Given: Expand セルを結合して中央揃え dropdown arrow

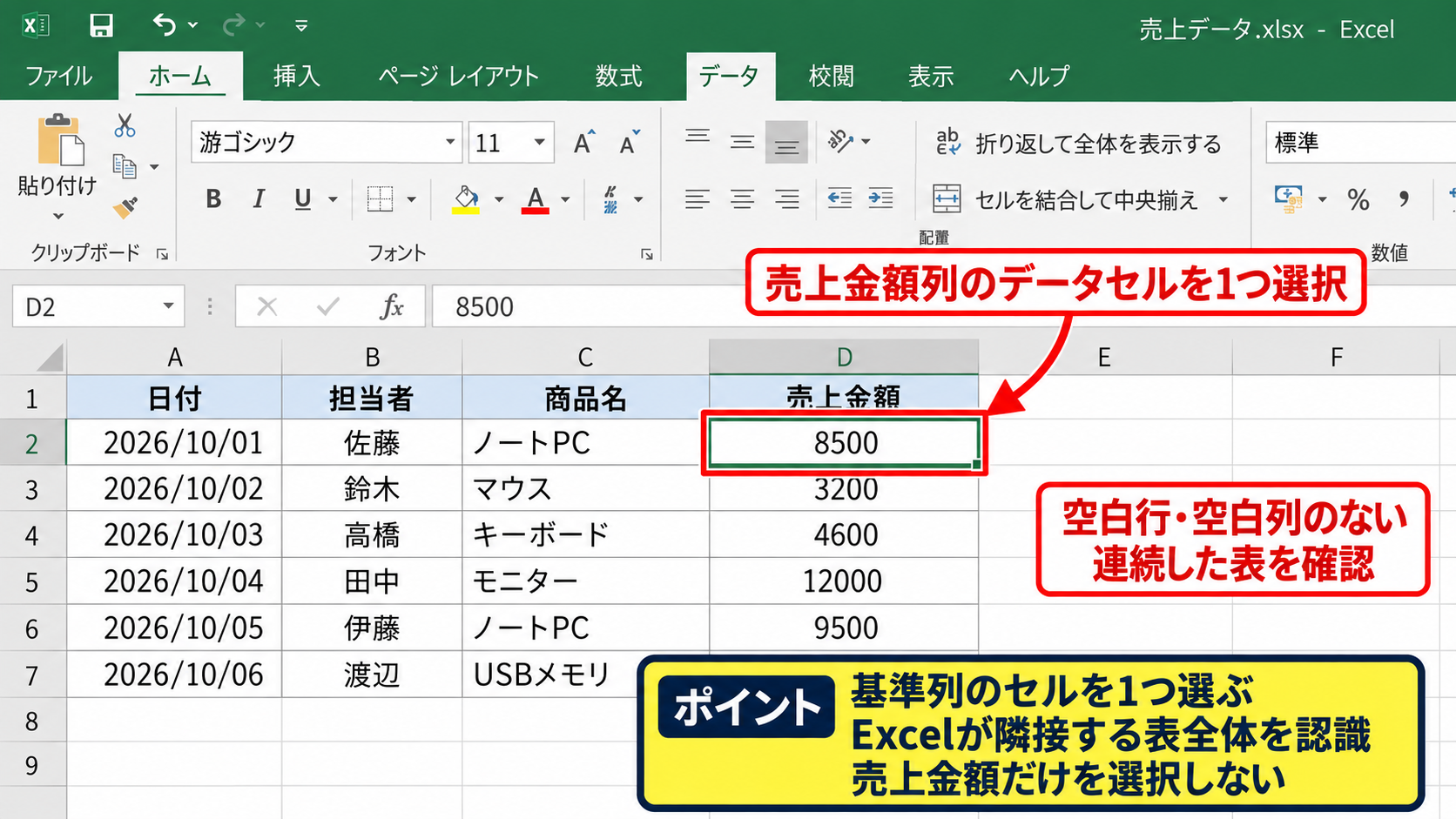Looking at the screenshot, I should coord(1223,200).
